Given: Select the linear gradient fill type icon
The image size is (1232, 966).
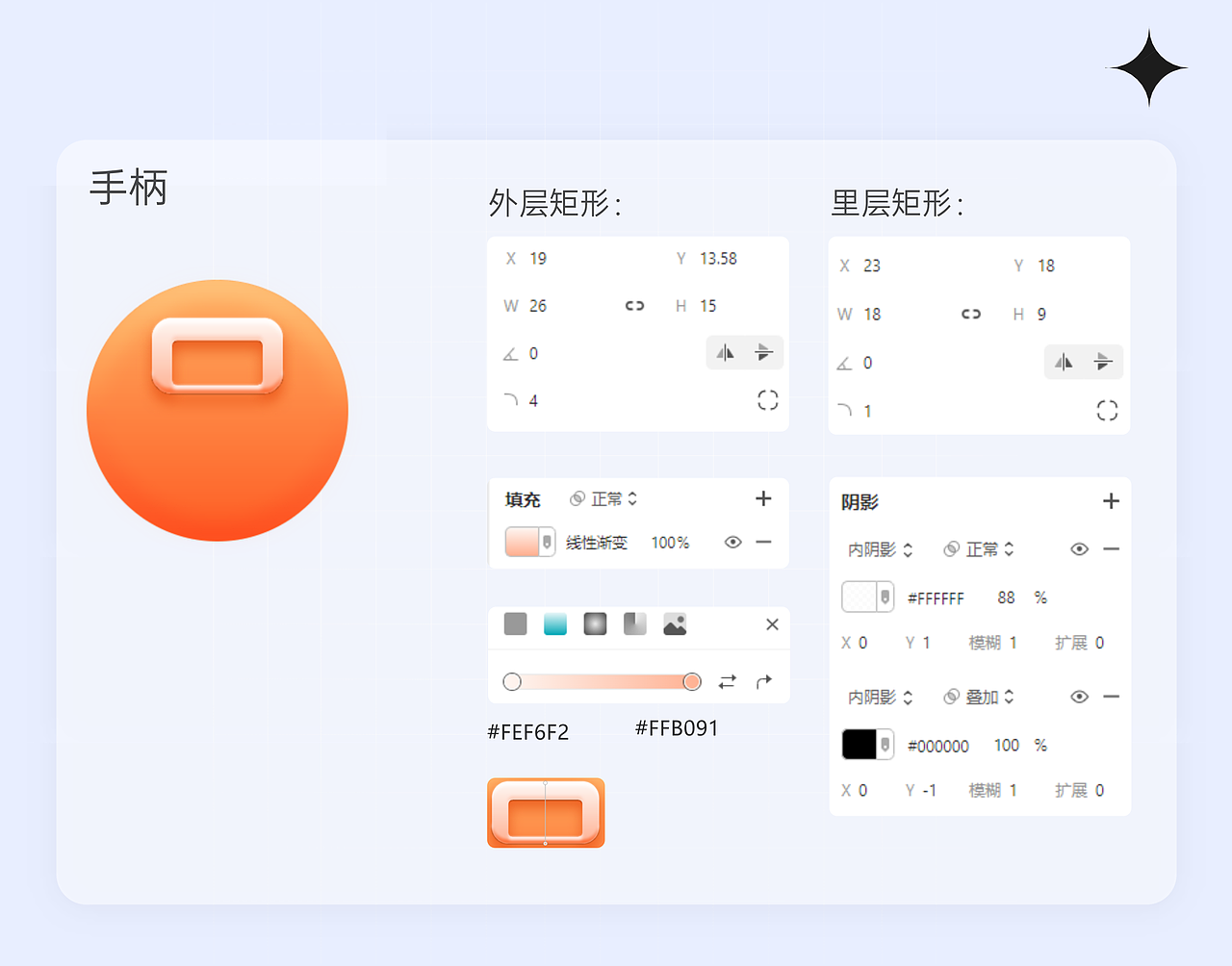Looking at the screenshot, I should (554, 624).
